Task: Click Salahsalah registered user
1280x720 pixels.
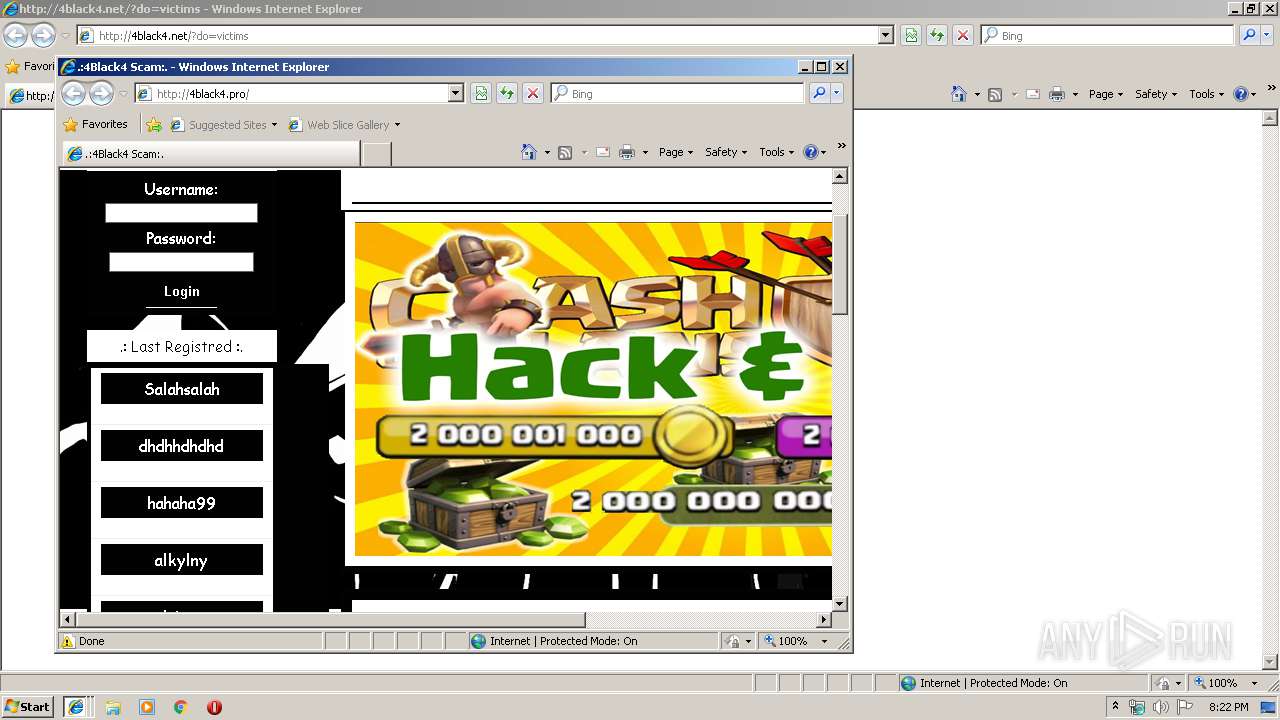Action: 182,389
